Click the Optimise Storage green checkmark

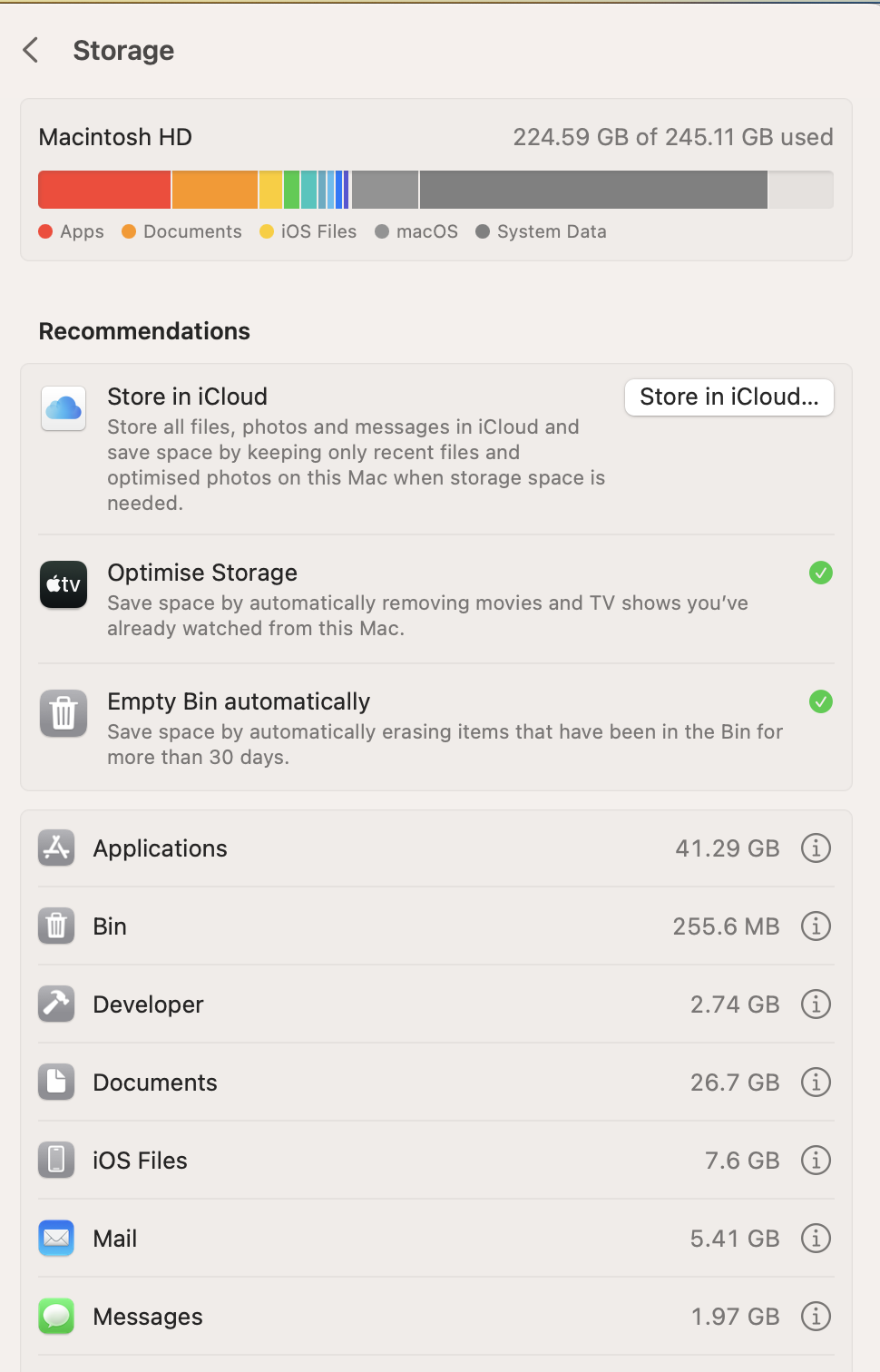click(x=821, y=573)
